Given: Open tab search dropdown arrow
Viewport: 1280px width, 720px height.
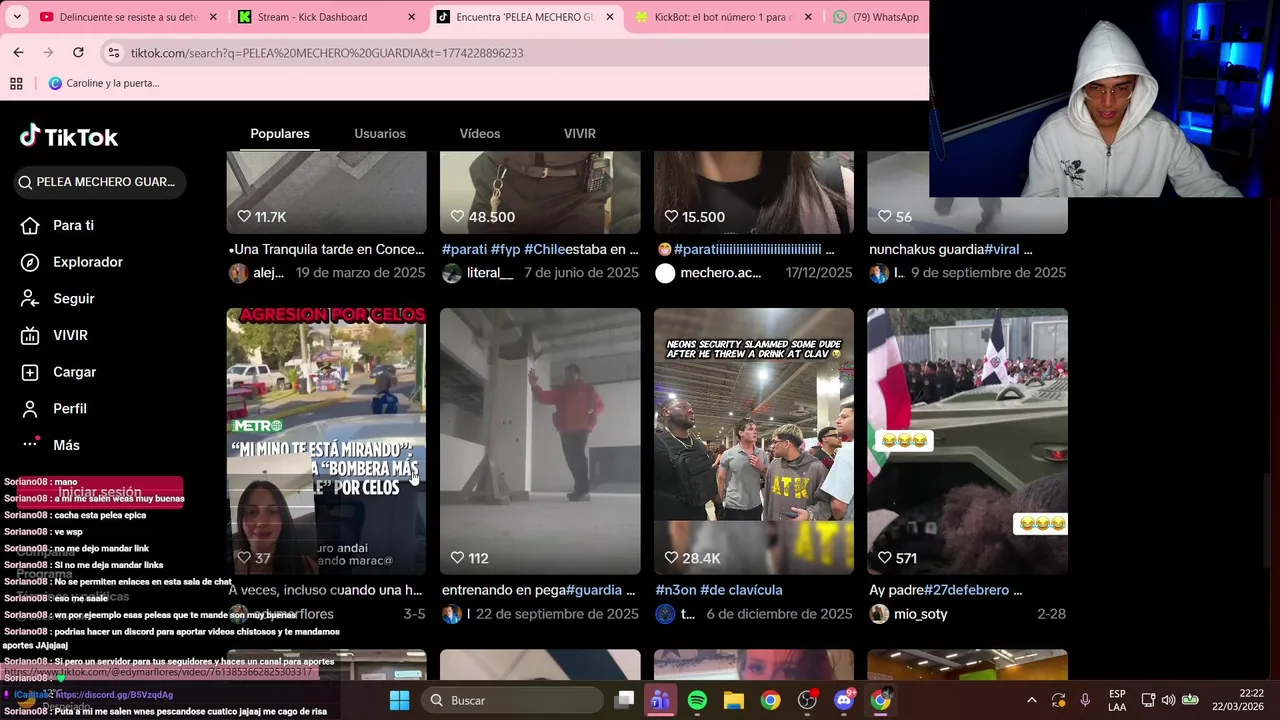Looking at the screenshot, I should (17, 17).
